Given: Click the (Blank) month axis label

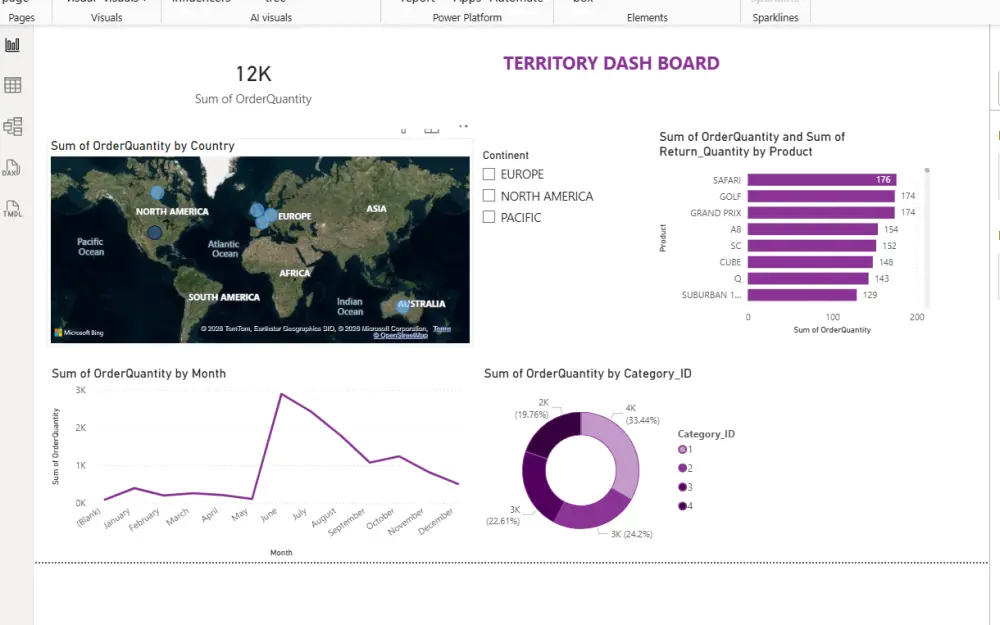Looking at the screenshot, I should (x=89, y=517).
